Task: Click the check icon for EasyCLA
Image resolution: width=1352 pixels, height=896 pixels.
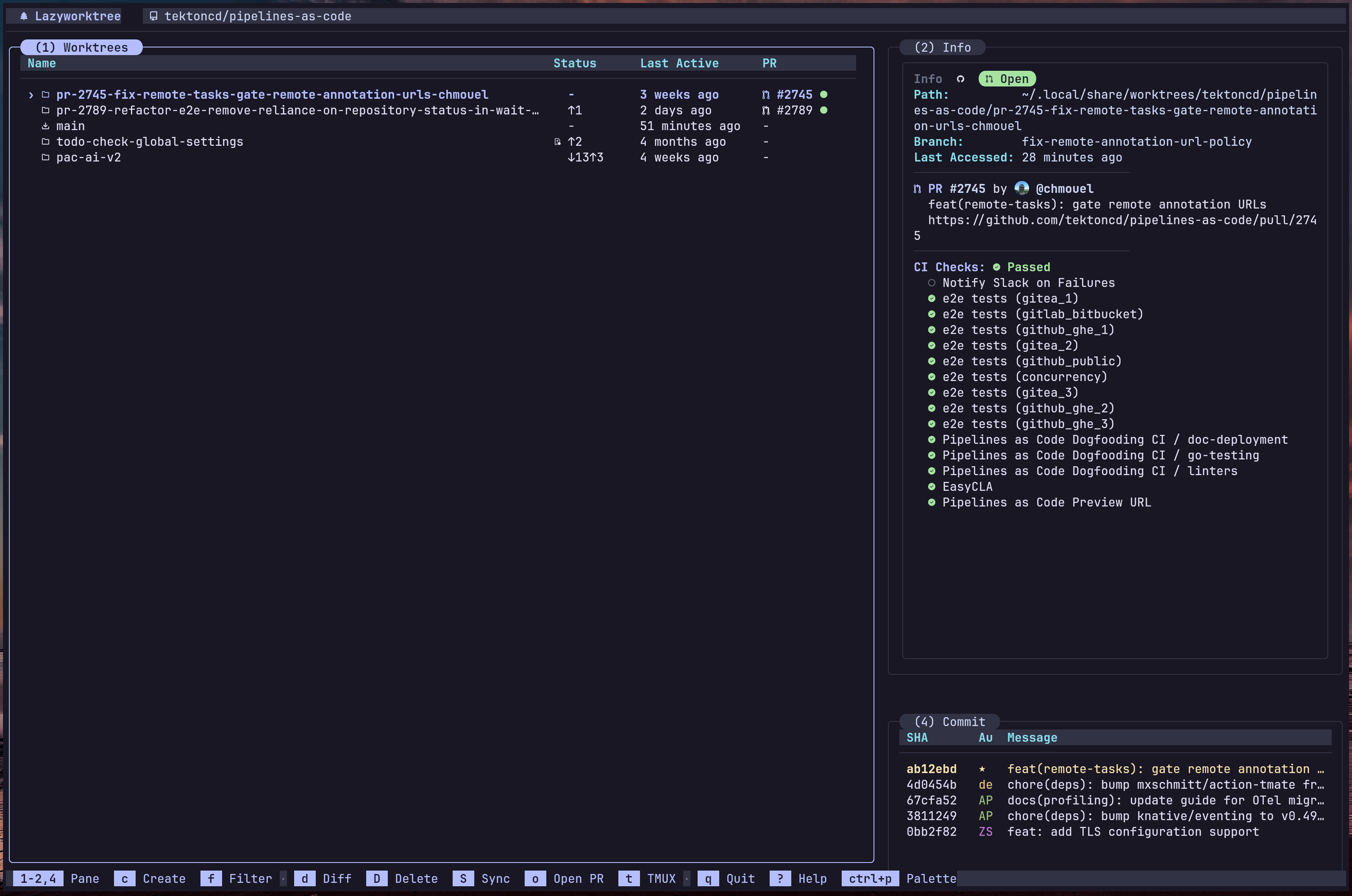Action: 932,487
